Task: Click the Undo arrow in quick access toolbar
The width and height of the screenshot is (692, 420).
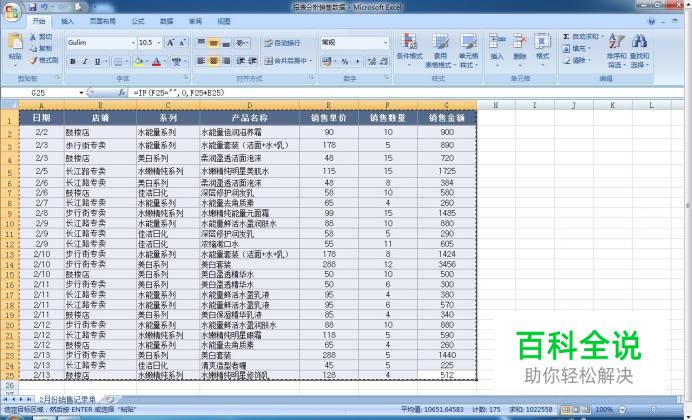Action: tap(45, 8)
